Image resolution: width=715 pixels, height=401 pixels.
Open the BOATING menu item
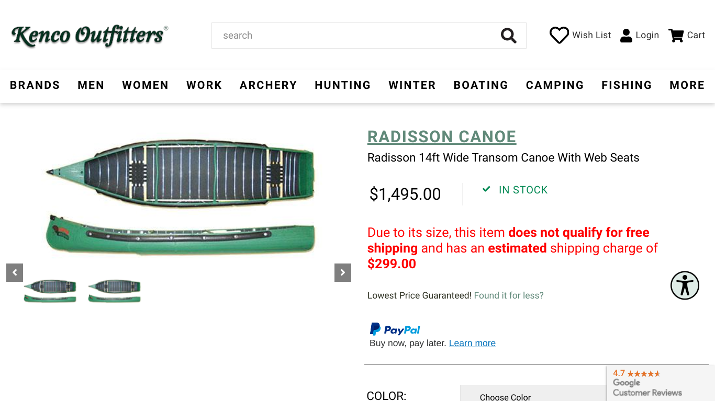pyautogui.click(x=481, y=85)
